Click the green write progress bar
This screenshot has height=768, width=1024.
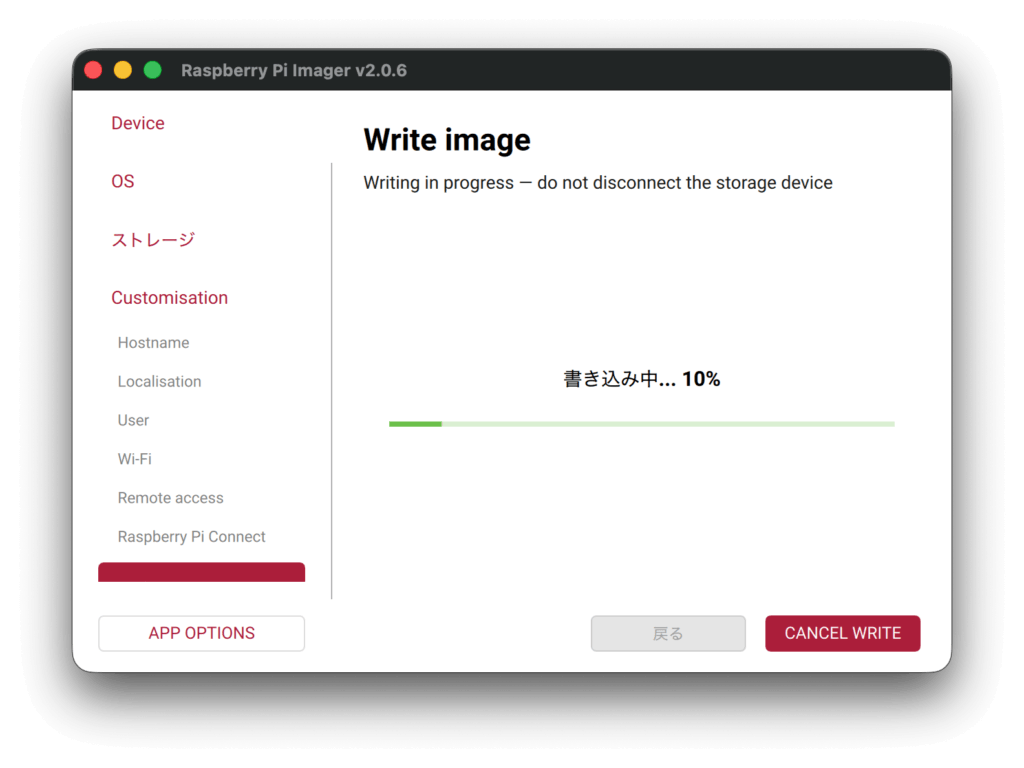pyautogui.click(x=641, y=424)
